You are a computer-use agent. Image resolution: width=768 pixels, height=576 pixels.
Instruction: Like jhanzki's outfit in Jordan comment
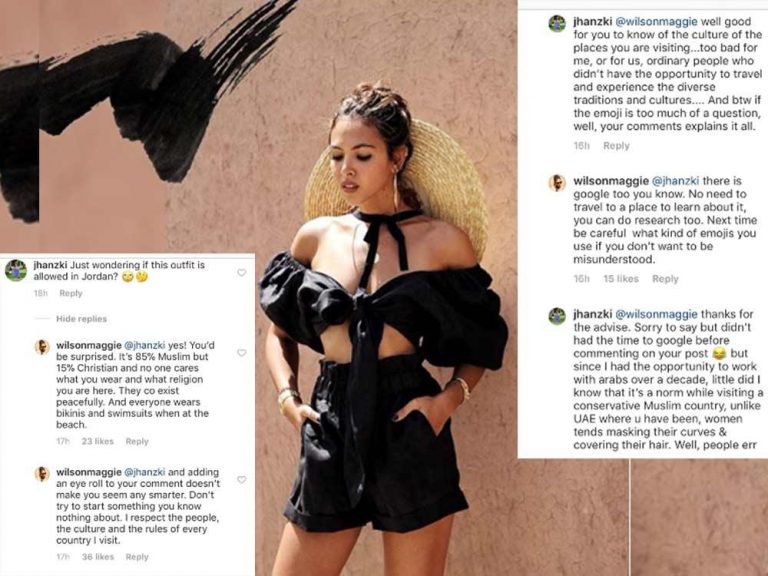[241, 272]
